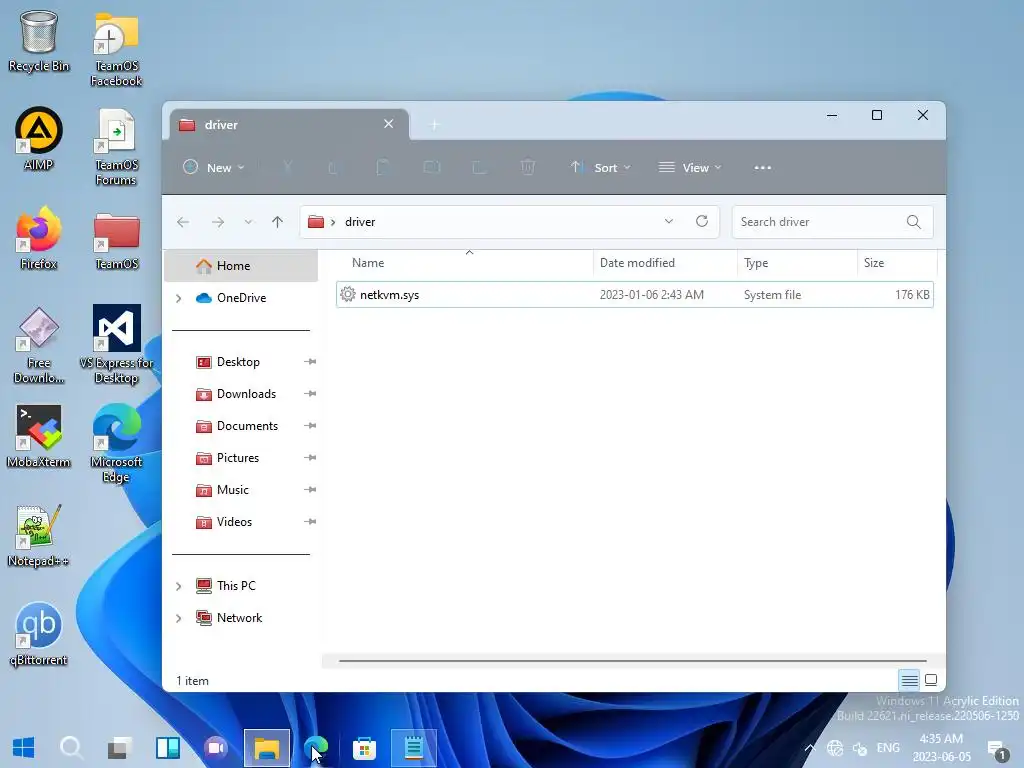
Task: Click the search magnifier icon
Action: pos(914,222)
